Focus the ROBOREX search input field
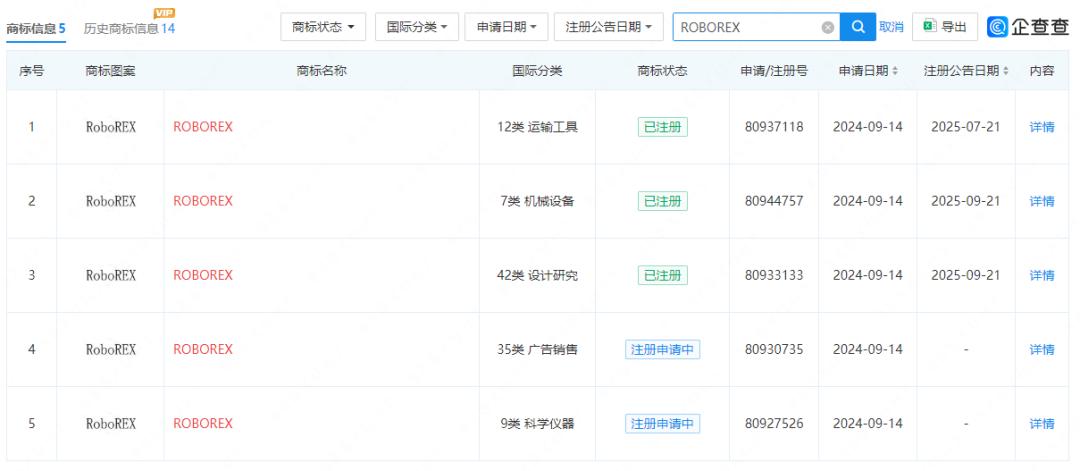This screenshot has width=1080, height=471. tap(745, 27)
